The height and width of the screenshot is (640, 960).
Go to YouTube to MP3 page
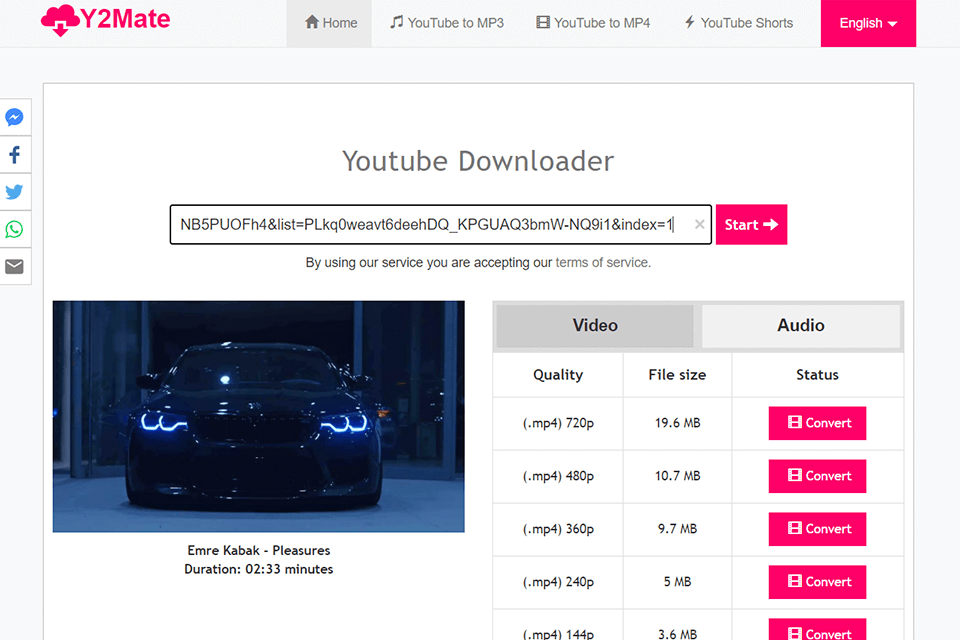tap(447, 23)
